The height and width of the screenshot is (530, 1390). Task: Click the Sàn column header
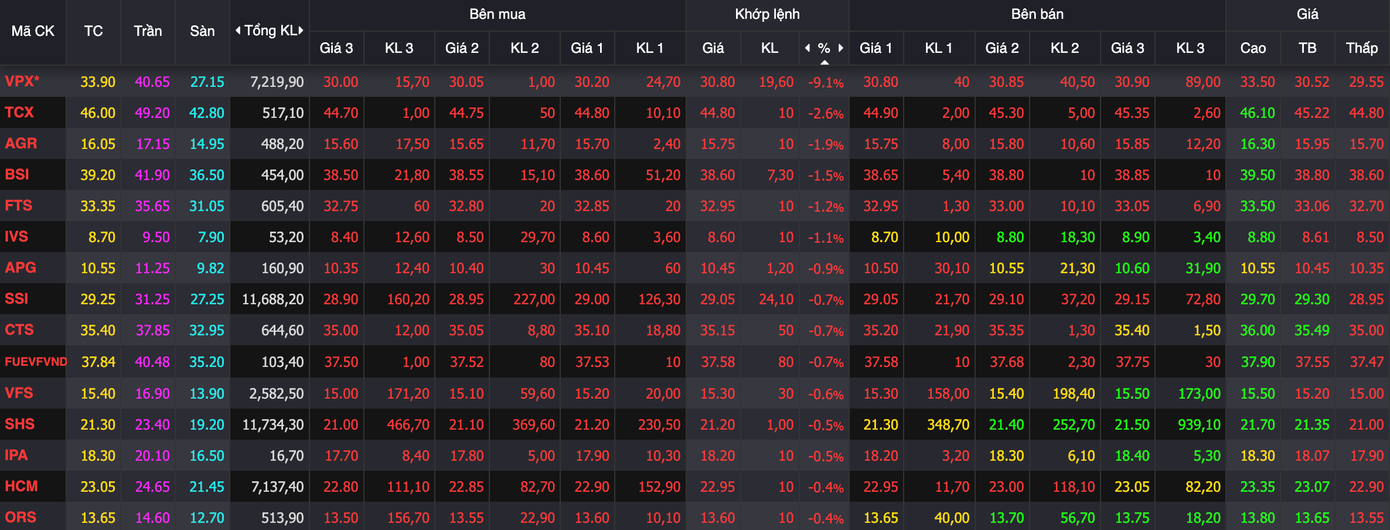pos(202,31)
